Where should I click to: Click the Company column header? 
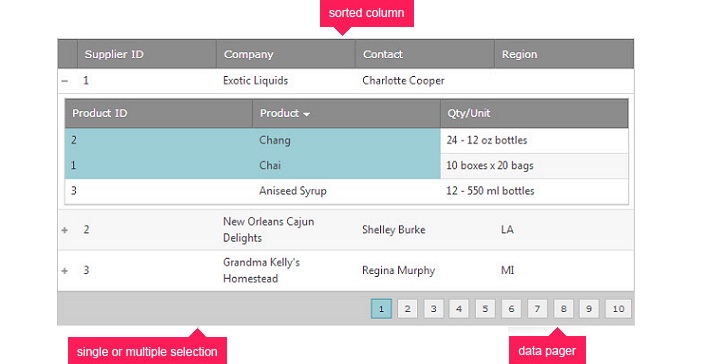[286, 54]
